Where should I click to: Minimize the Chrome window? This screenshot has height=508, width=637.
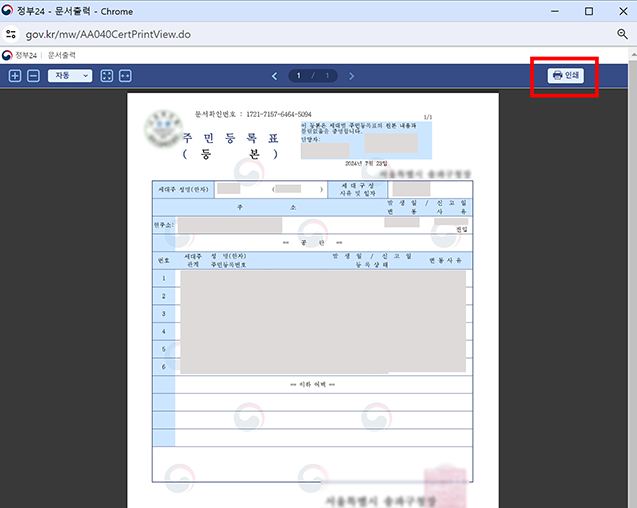point(555,11)
